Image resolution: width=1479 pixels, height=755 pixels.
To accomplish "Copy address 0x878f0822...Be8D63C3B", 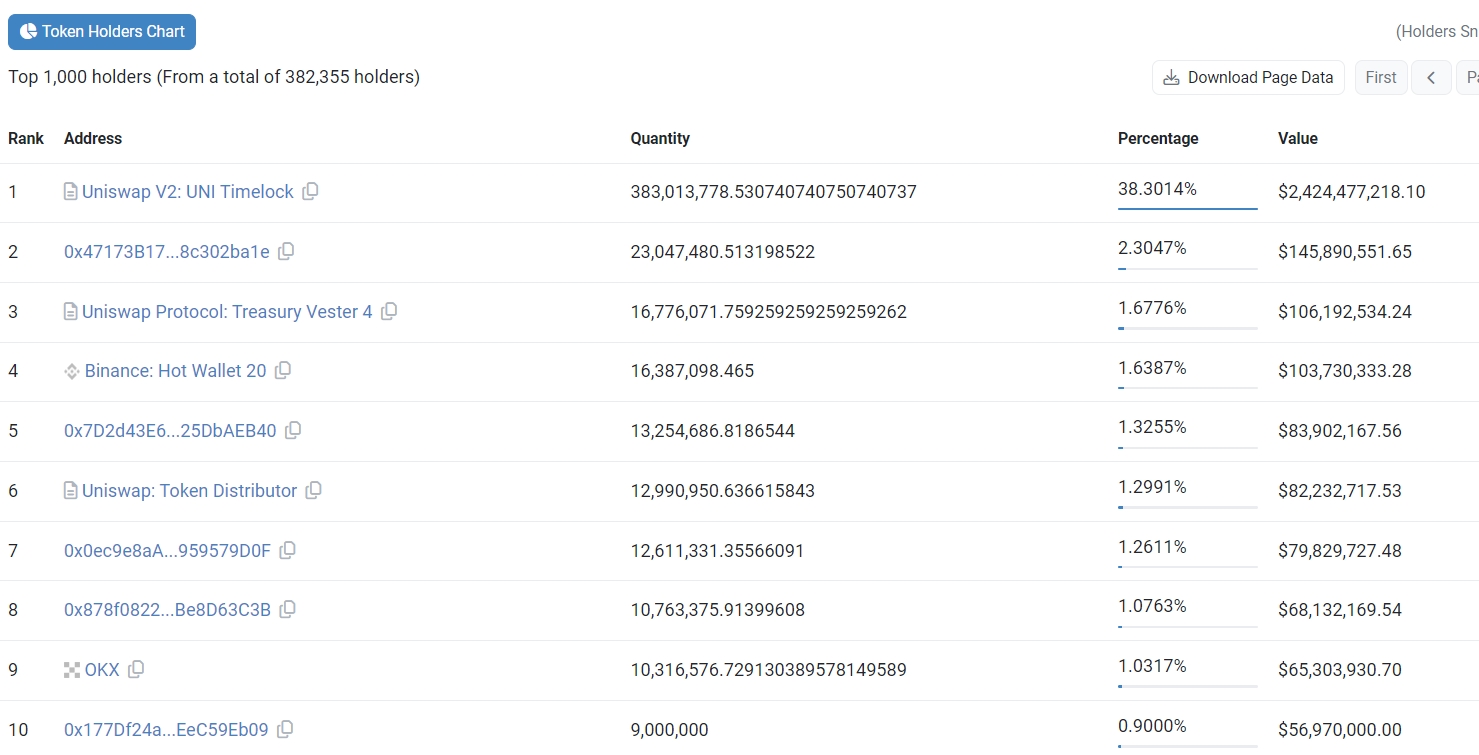I will 287,609.
